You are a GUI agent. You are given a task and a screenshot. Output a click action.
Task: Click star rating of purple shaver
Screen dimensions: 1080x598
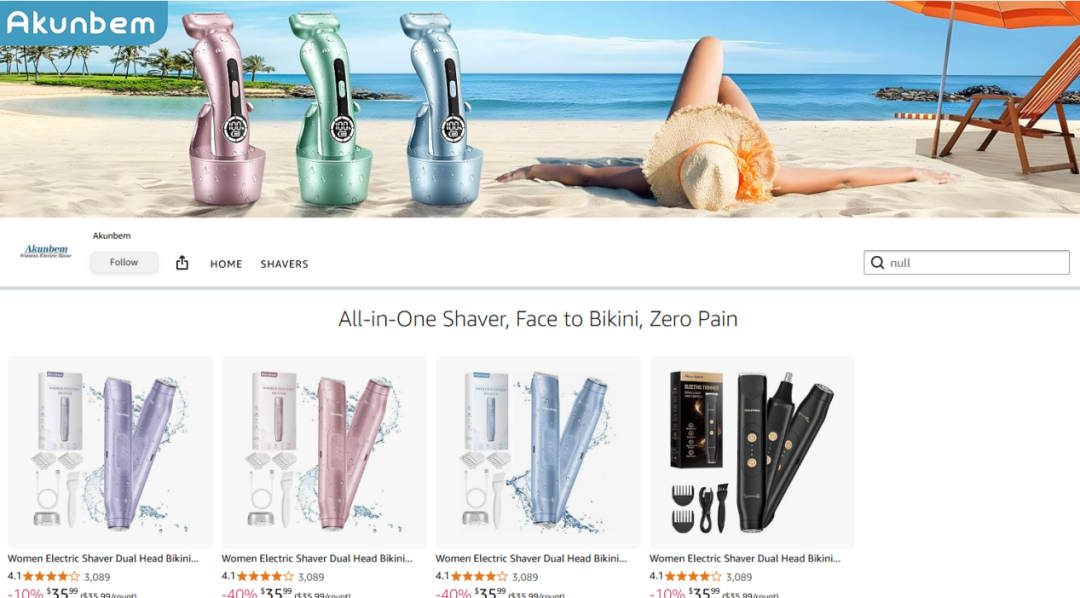52,577
